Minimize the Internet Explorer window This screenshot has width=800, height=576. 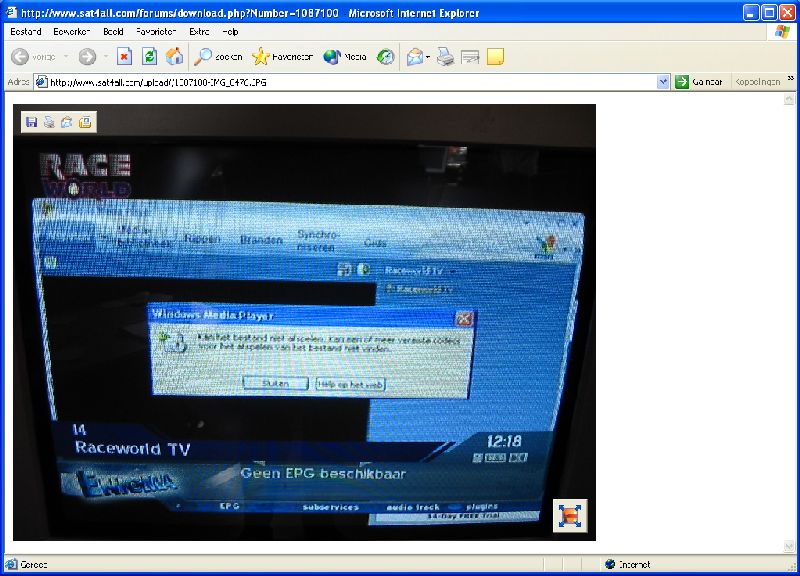[751, 12]
